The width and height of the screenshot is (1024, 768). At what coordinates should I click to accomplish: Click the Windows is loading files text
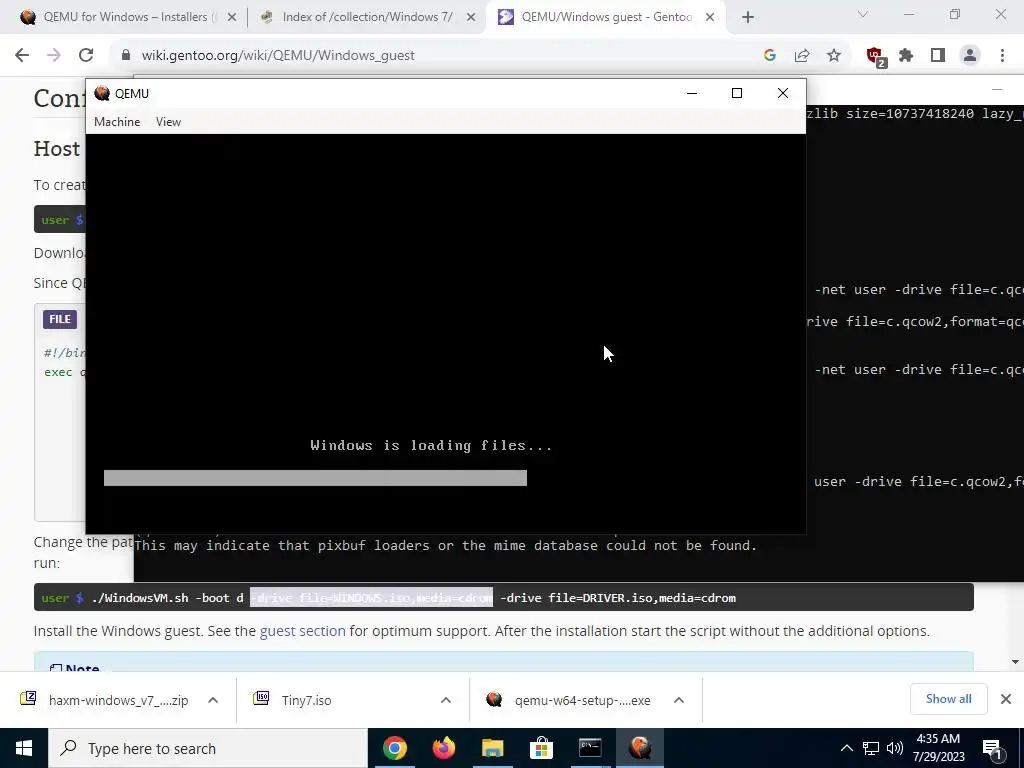(x=432, y=445)
